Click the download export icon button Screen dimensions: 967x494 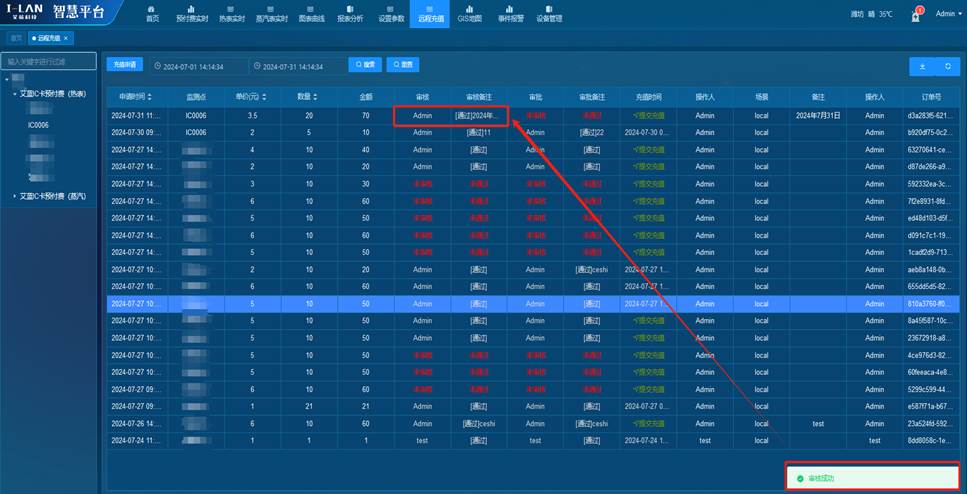point(921,65)
